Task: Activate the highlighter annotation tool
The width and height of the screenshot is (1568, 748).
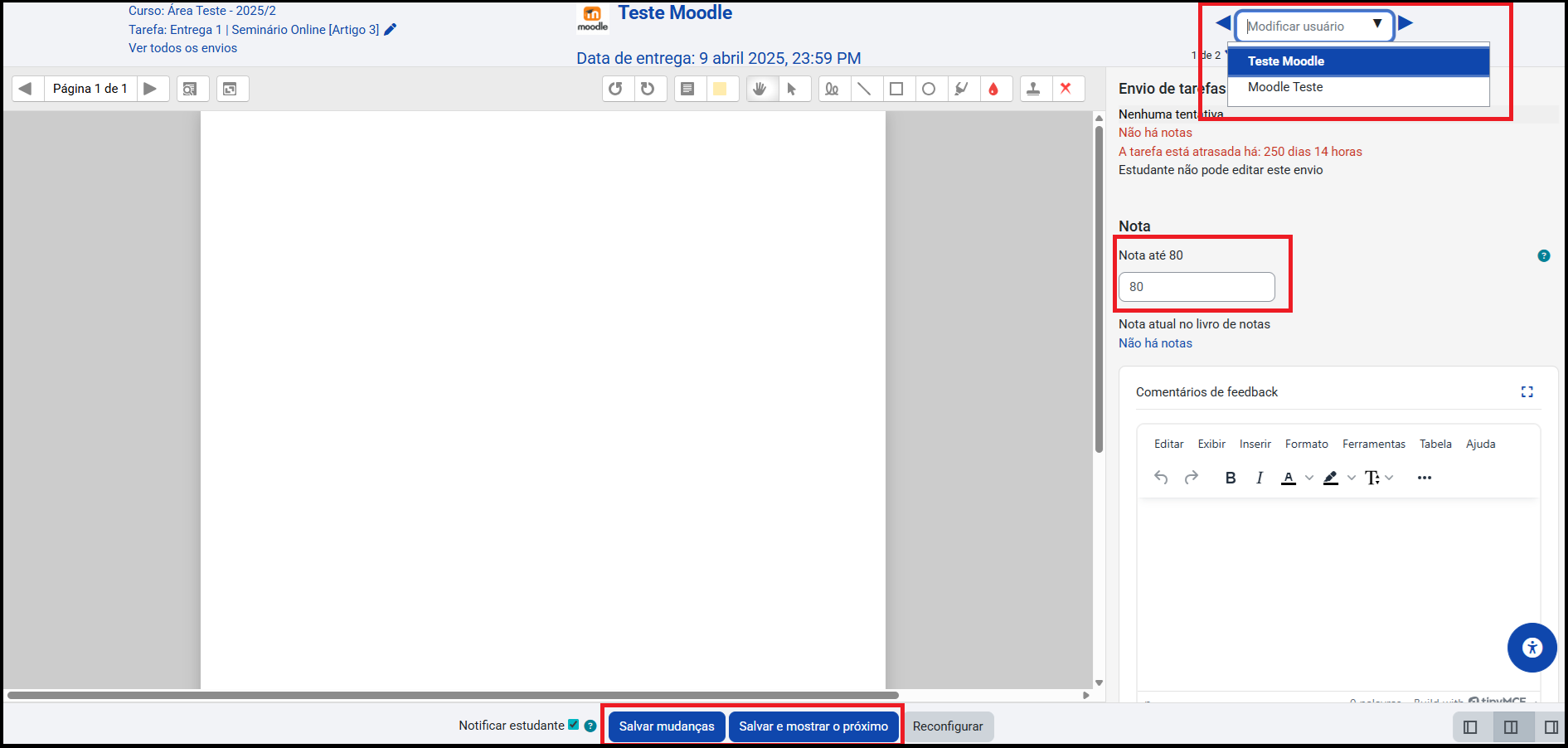Action: 961,89
